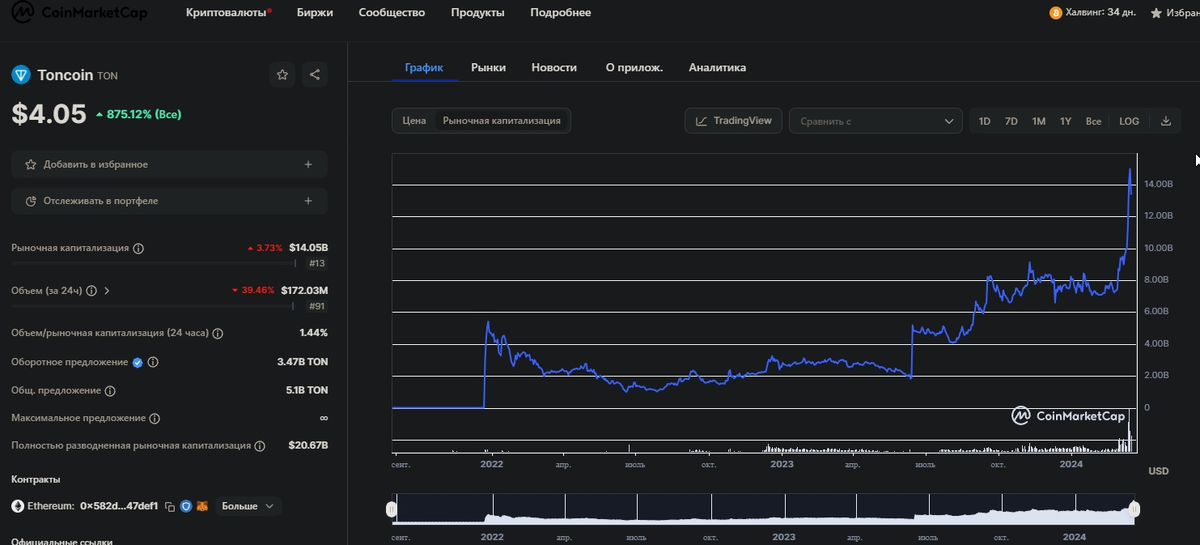Click info icon beside Общ. предложение
This screenshot has width=1200, height=545.
pos(110,391)
